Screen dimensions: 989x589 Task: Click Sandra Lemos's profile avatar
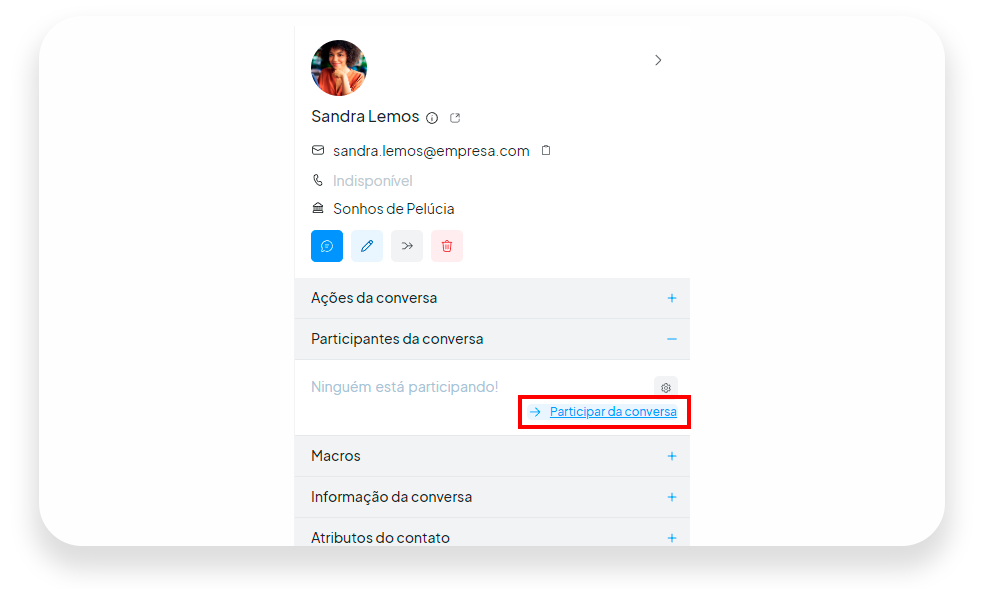339,68
